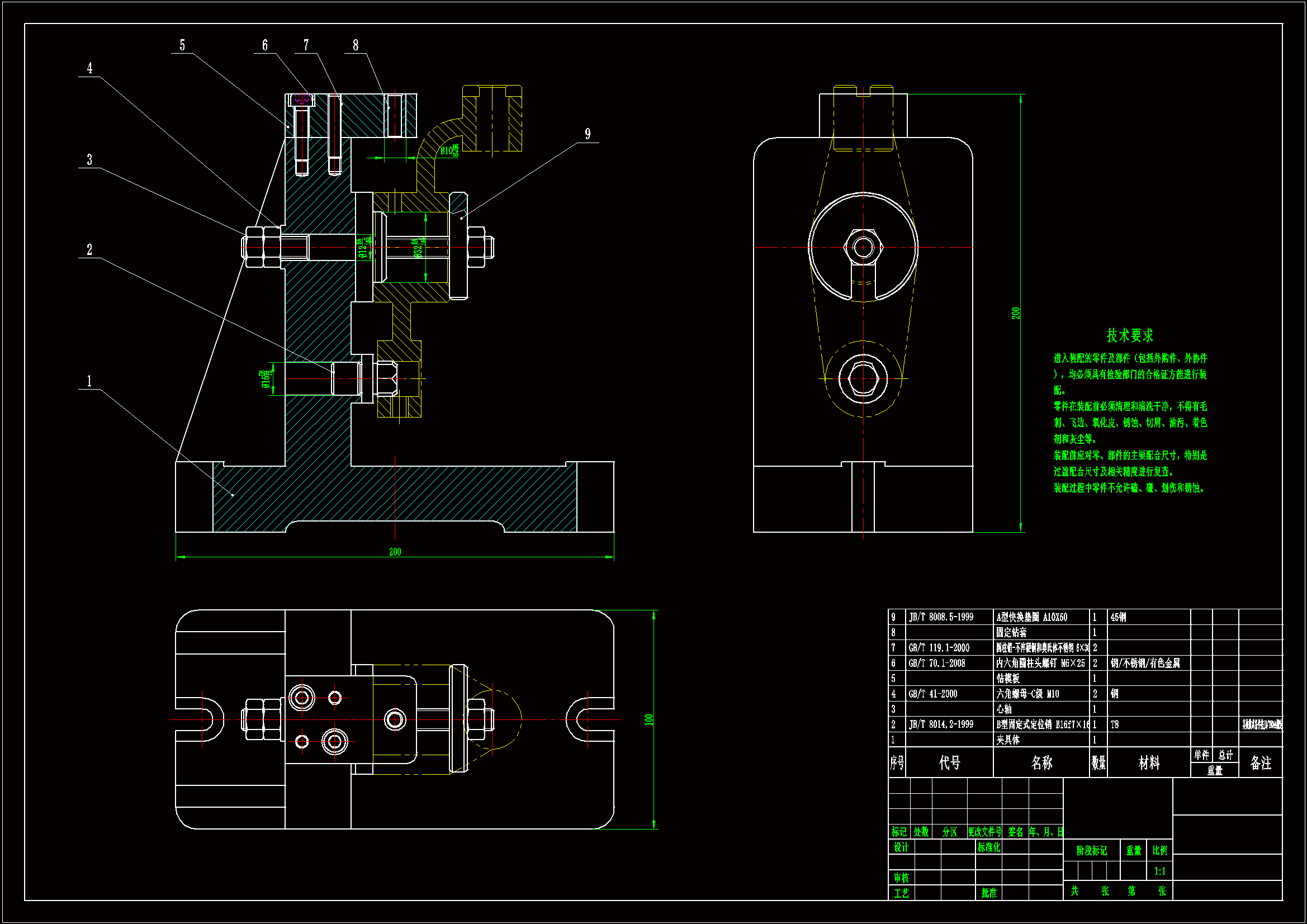The width and height of the screenshot is (1307, 924).
Task: Click the 技术要求 heading text
Action: [1129, 335]
